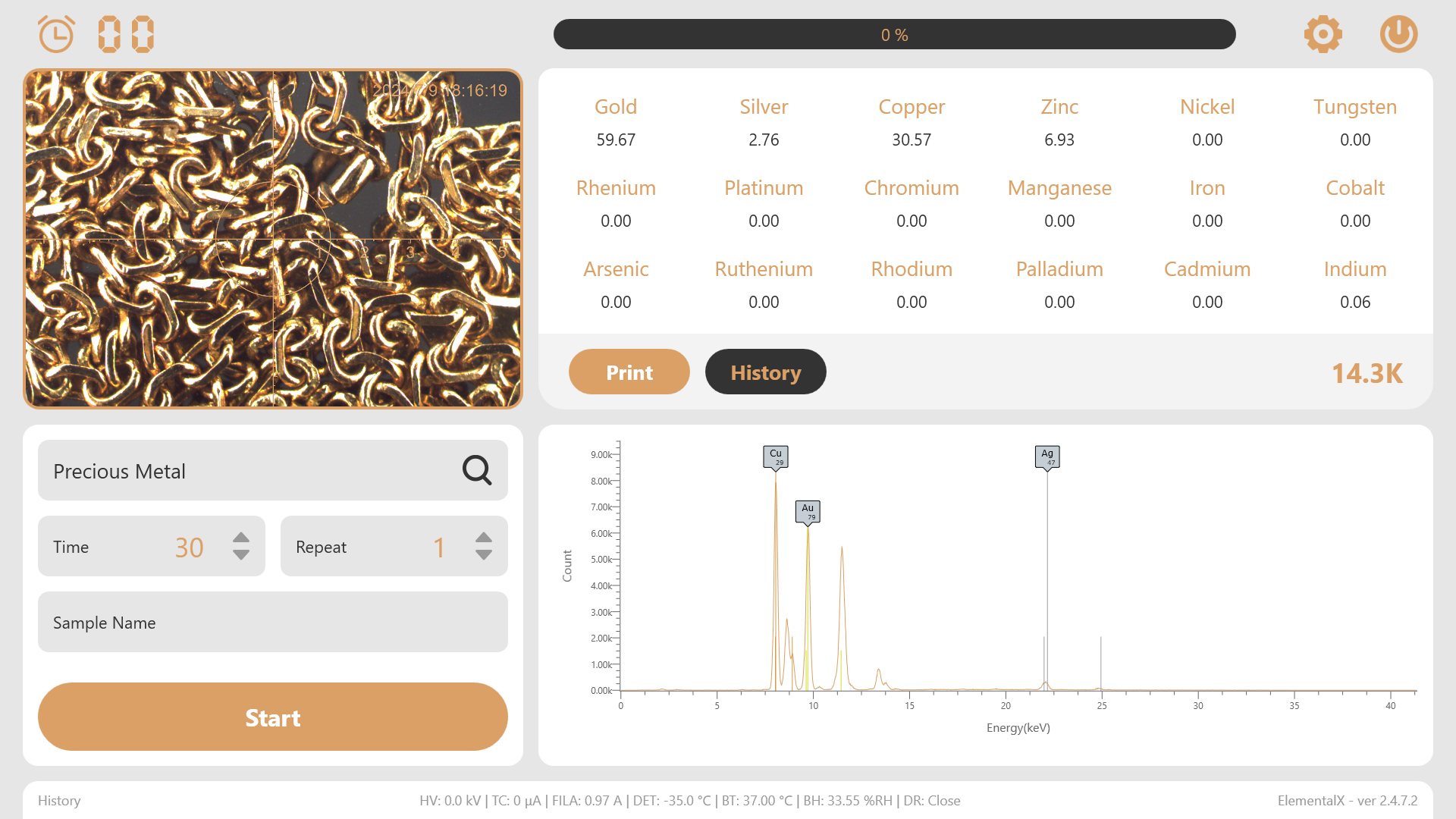Click the power button icon
This screenshot has height=819, width=1456.
pyautogui.click(x=1398, y=34)
